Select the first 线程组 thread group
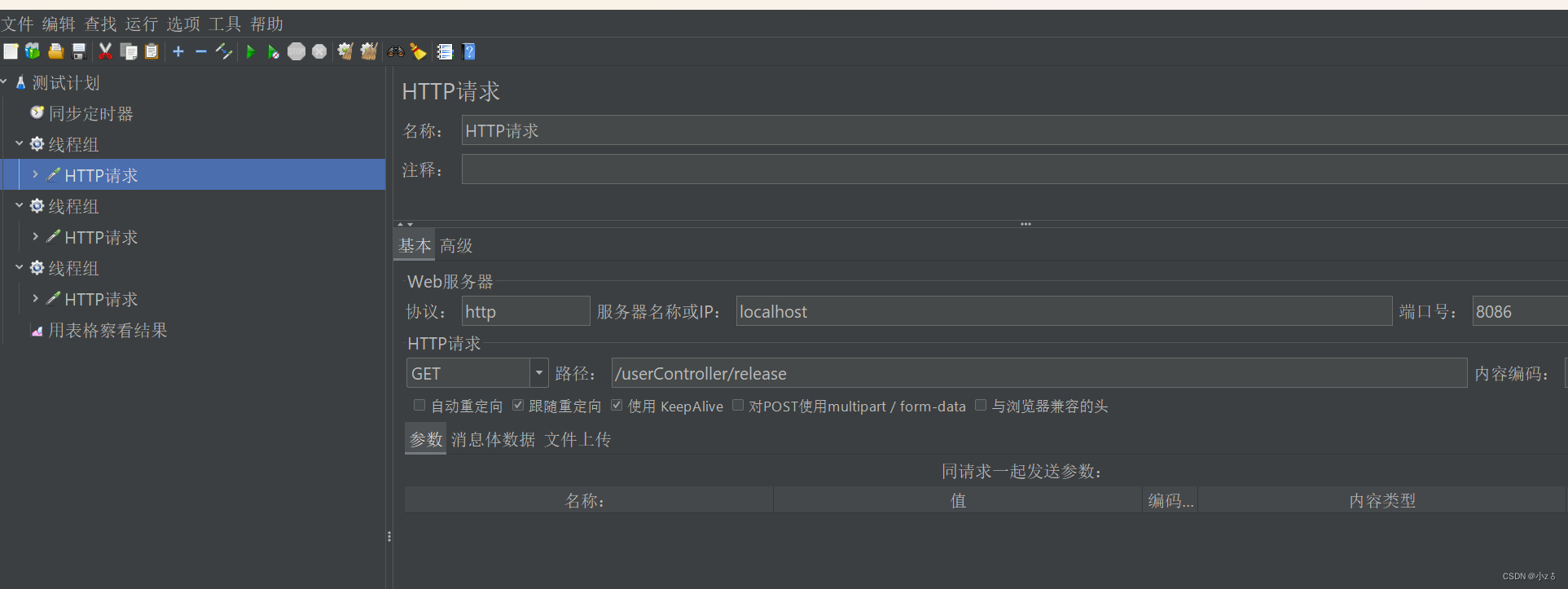Image resolution: width=1568 pixels, height=589 pixels. point(73,144)
